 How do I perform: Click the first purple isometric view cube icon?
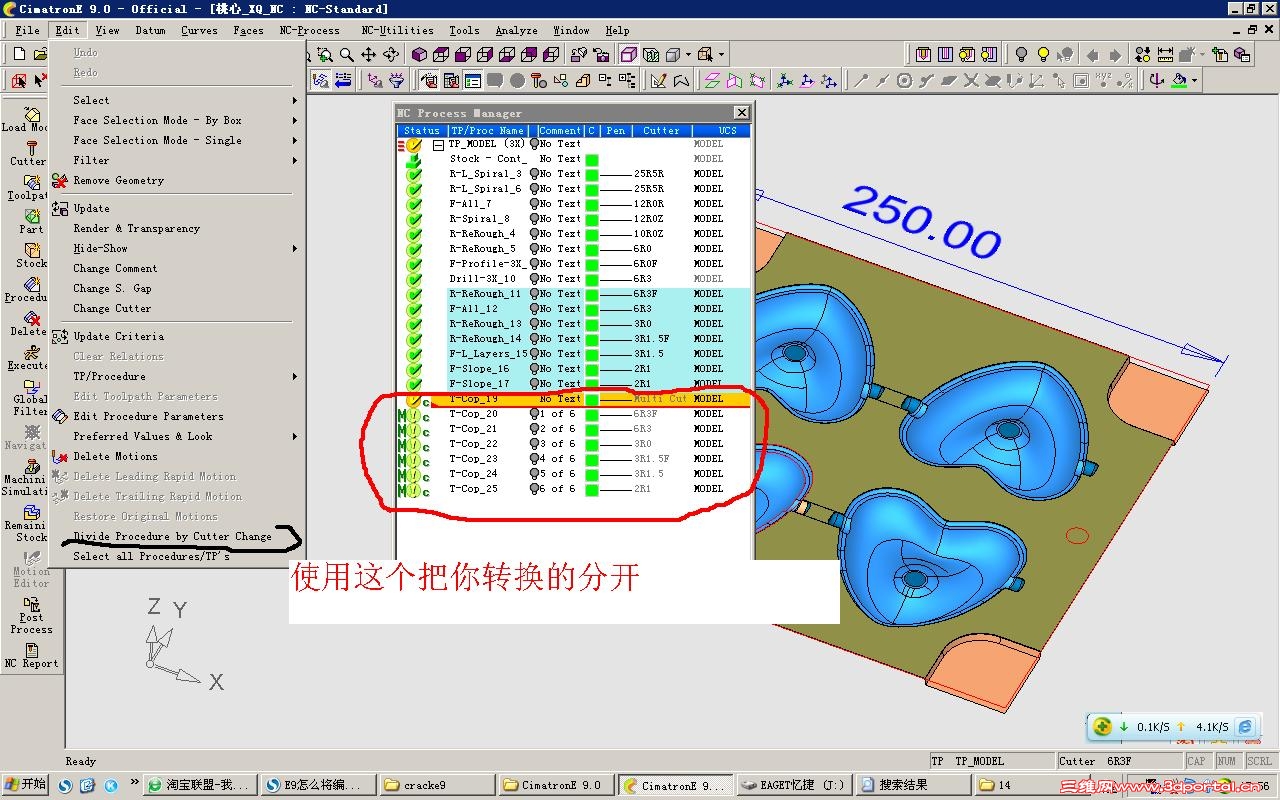click(x=420, y=55)
